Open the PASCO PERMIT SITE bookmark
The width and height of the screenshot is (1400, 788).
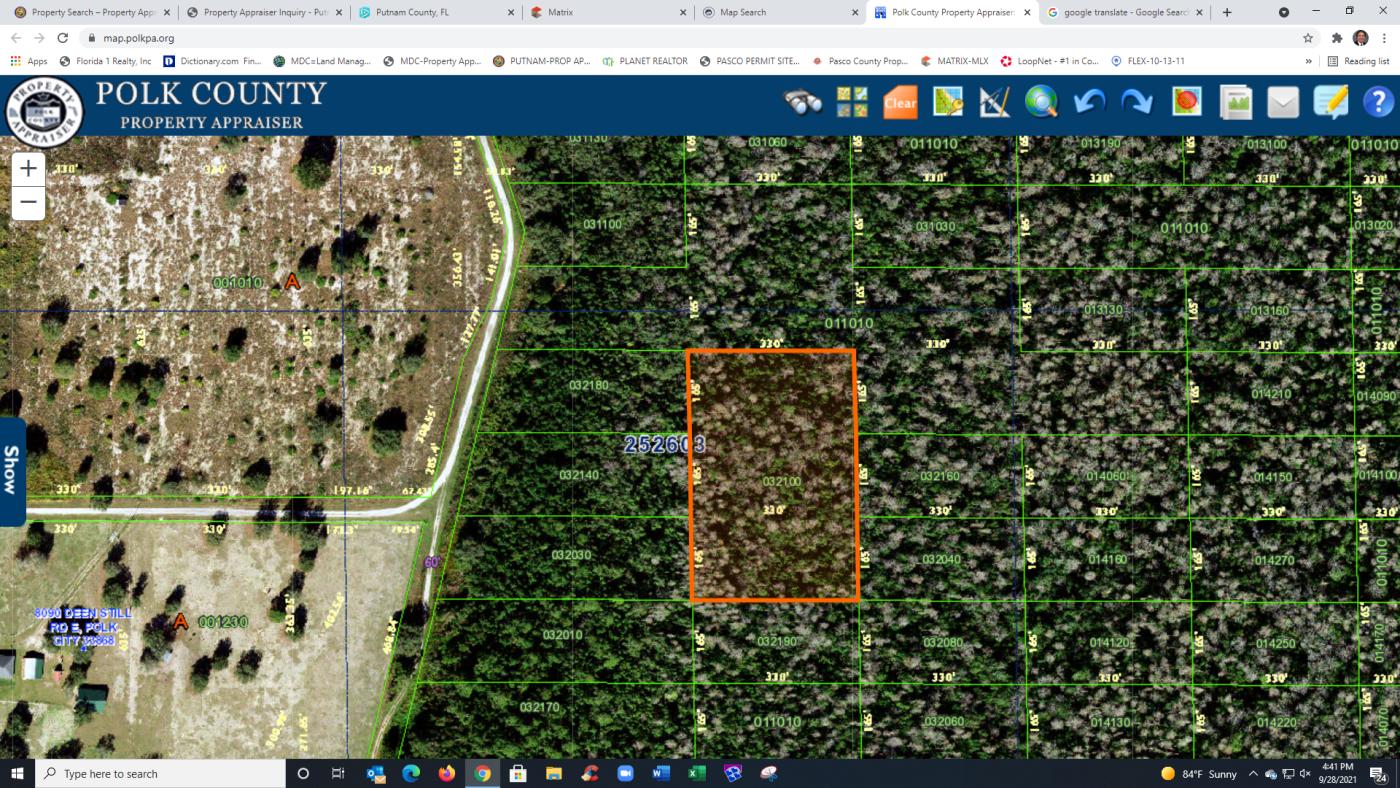click(750, 61)
